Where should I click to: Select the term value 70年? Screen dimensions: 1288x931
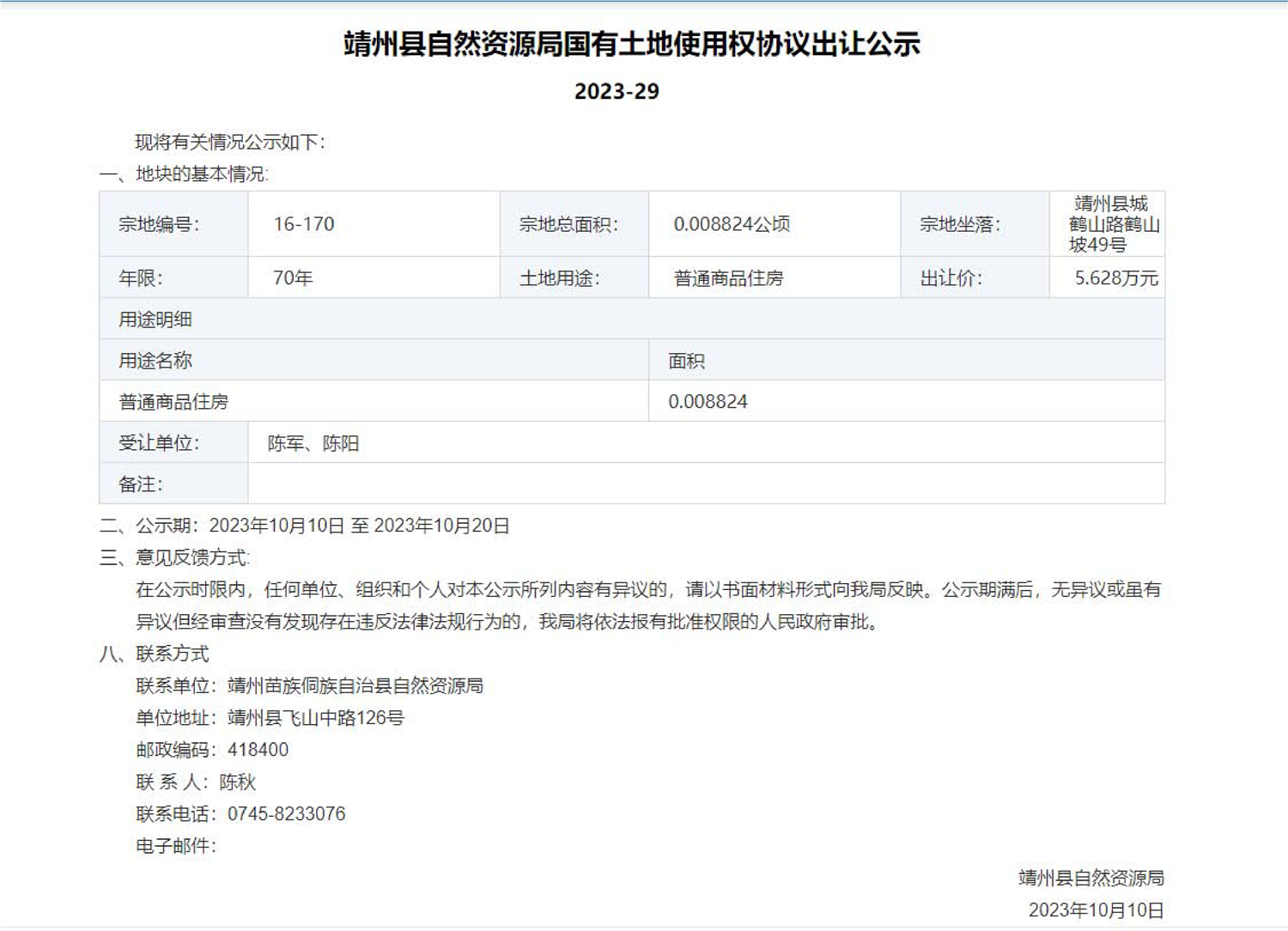pos(293,277)
